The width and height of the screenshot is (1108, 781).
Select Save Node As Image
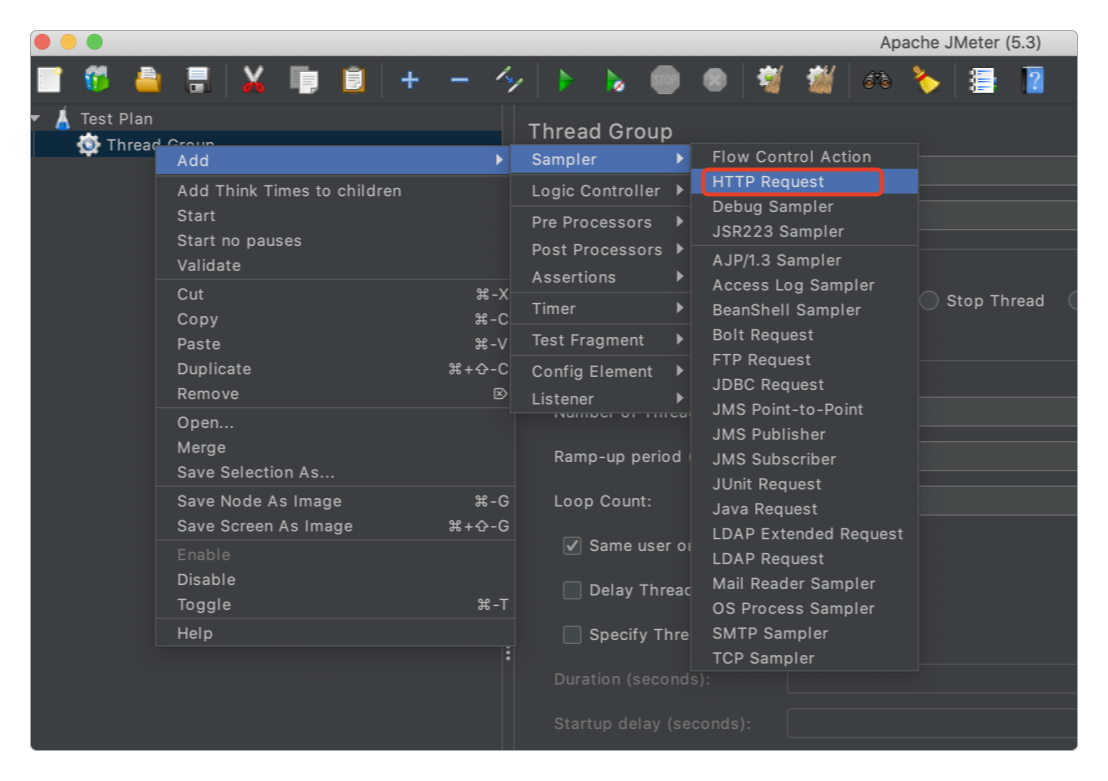coord(334,501)
